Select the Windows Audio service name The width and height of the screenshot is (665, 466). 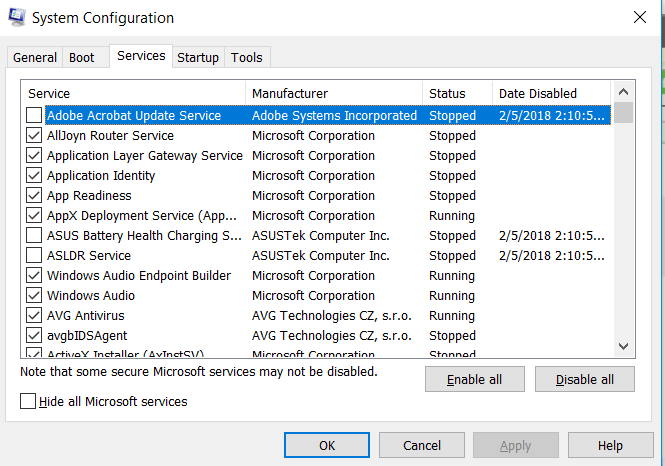91,295
